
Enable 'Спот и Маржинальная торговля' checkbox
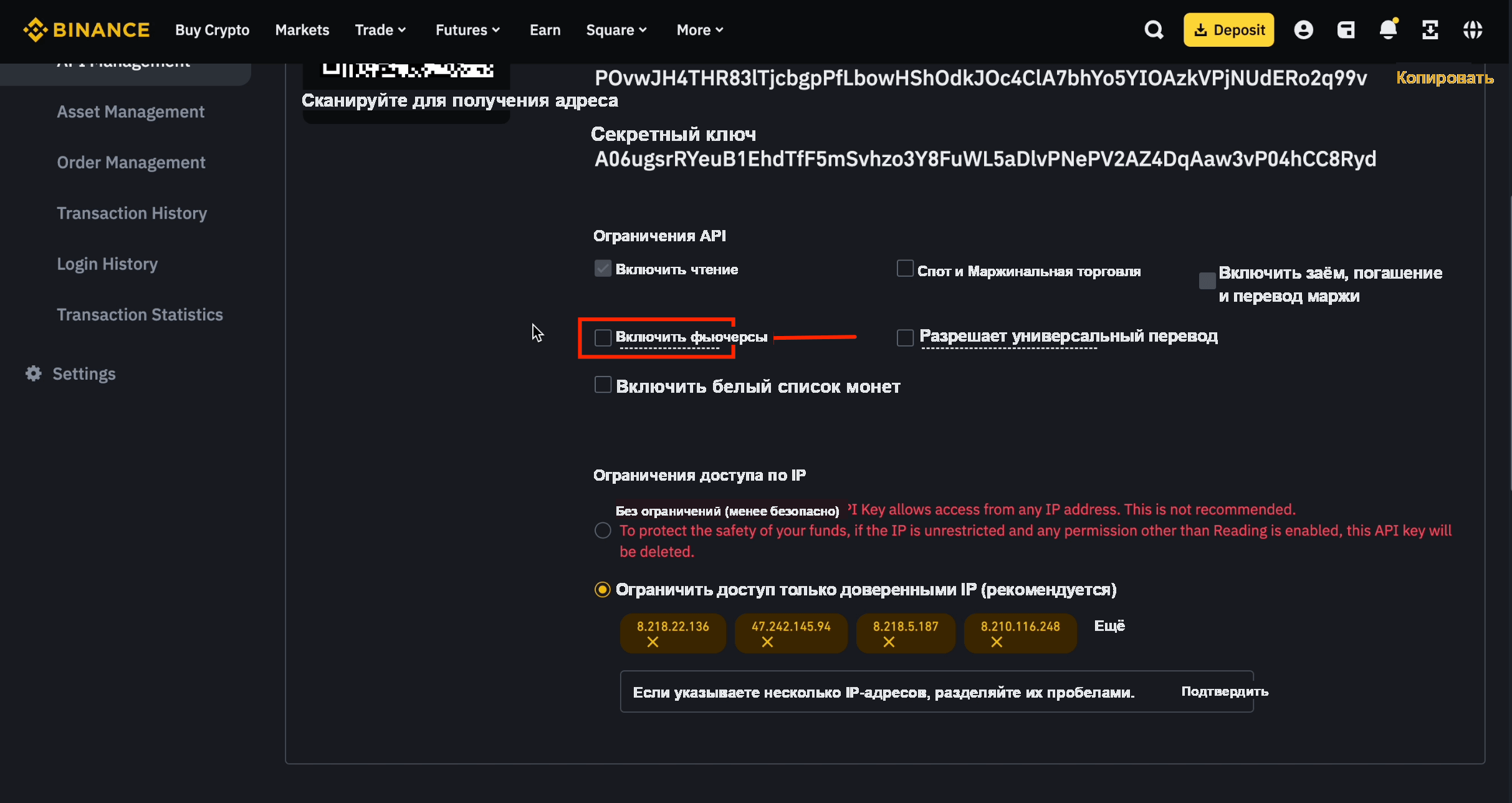[905, 268]
